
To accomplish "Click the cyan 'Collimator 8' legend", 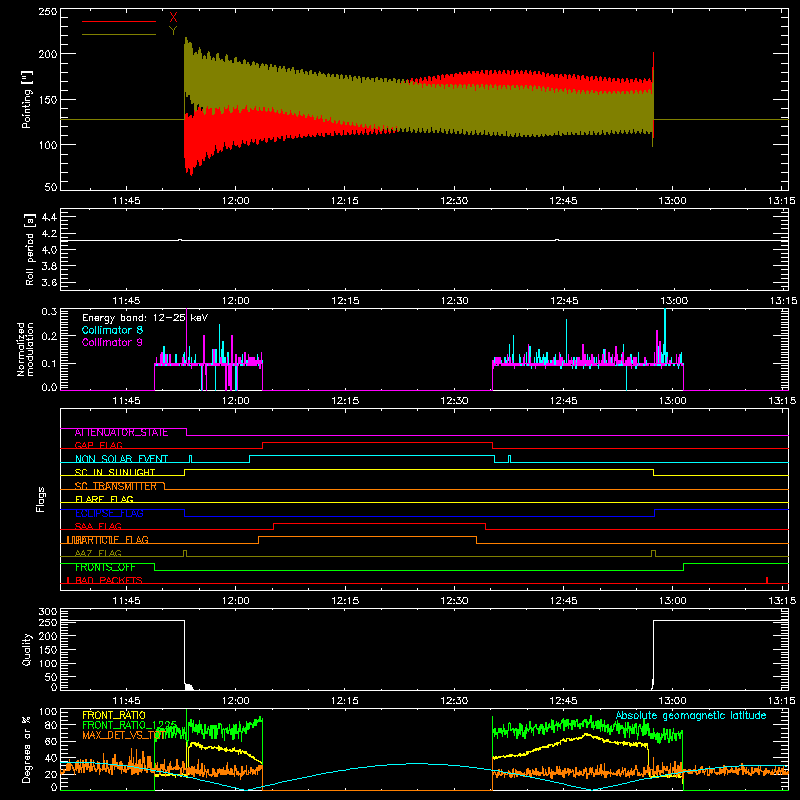I will (112, 330).
